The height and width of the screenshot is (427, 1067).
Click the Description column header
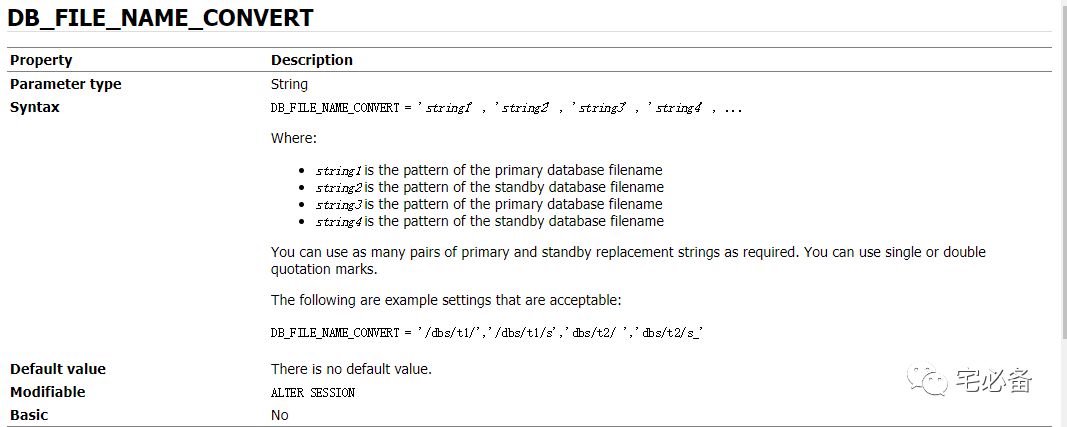coord(312,60)
